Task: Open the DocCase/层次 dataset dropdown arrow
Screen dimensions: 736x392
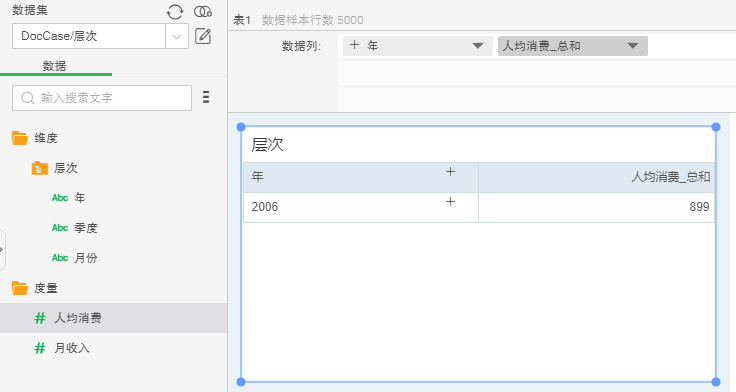Action: (x=177, y=36)
